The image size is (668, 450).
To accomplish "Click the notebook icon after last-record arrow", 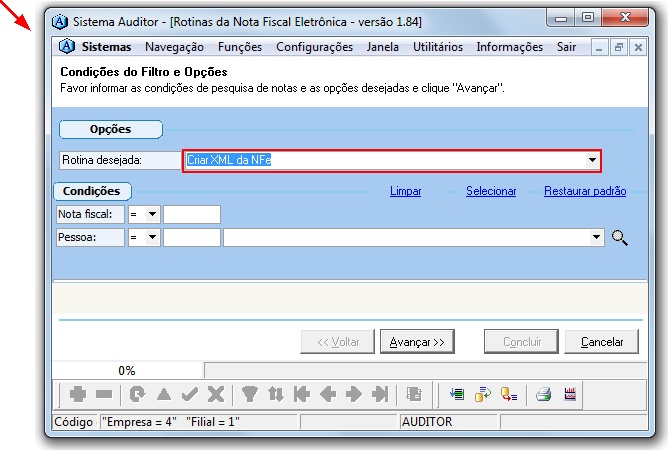I will click(414, 394).
